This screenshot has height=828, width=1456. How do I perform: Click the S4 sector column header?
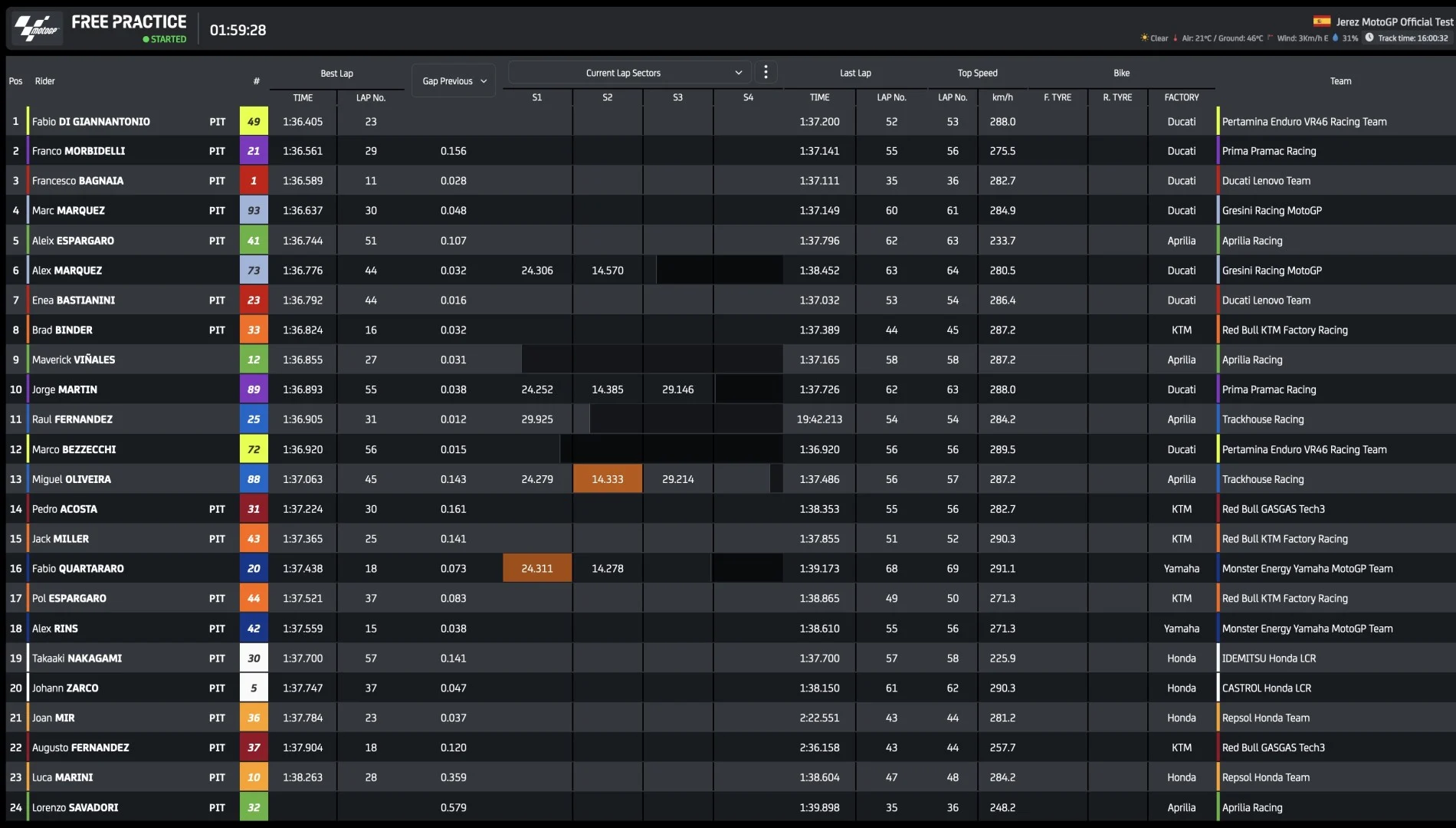pos(748,97)
